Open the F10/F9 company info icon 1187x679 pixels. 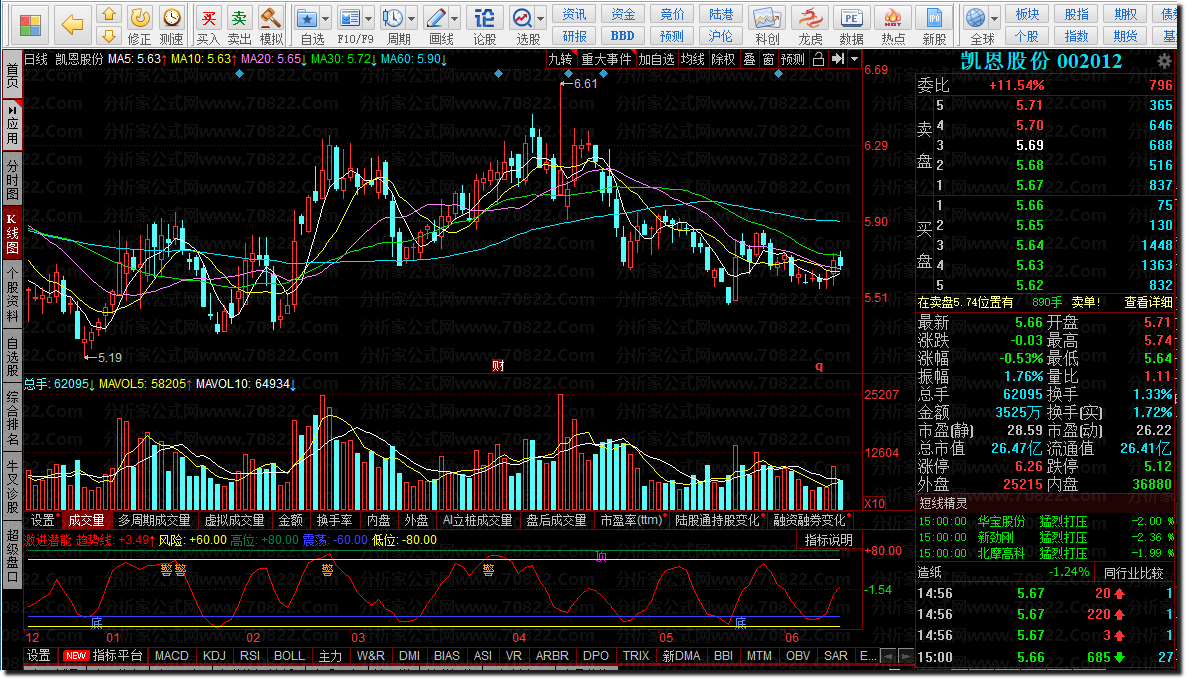pos(349,17)
